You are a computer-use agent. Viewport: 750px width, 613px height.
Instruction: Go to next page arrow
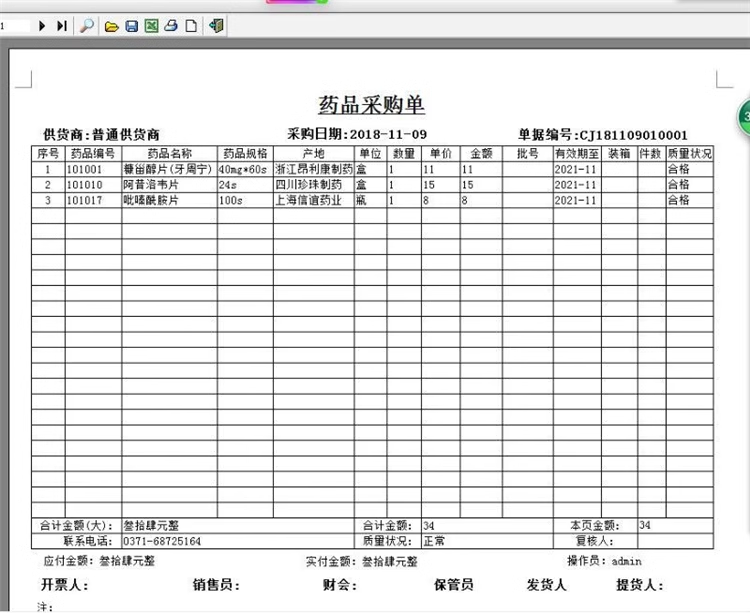[x=42, y=26]
